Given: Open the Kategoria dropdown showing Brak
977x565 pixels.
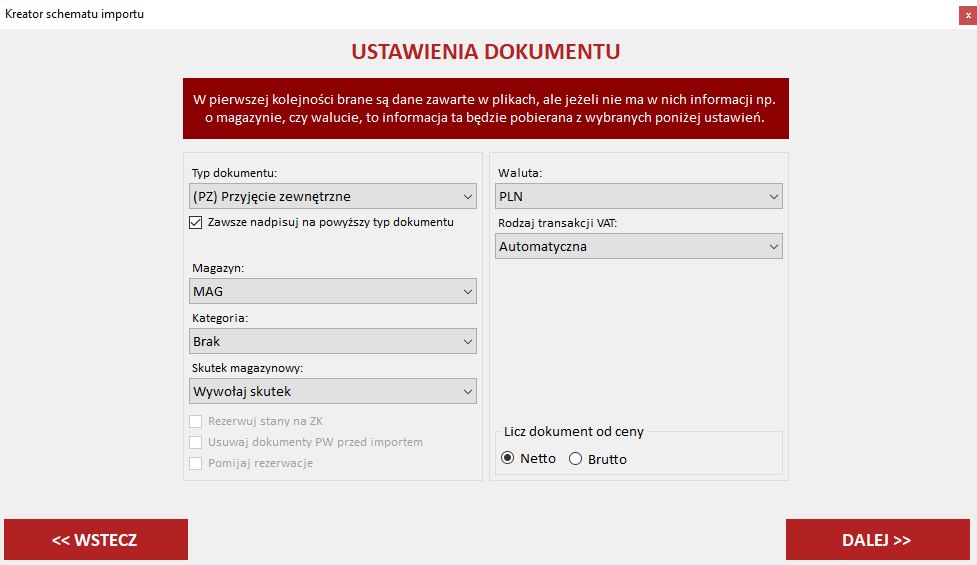Looking at the screenshot, I should (333, 341).
